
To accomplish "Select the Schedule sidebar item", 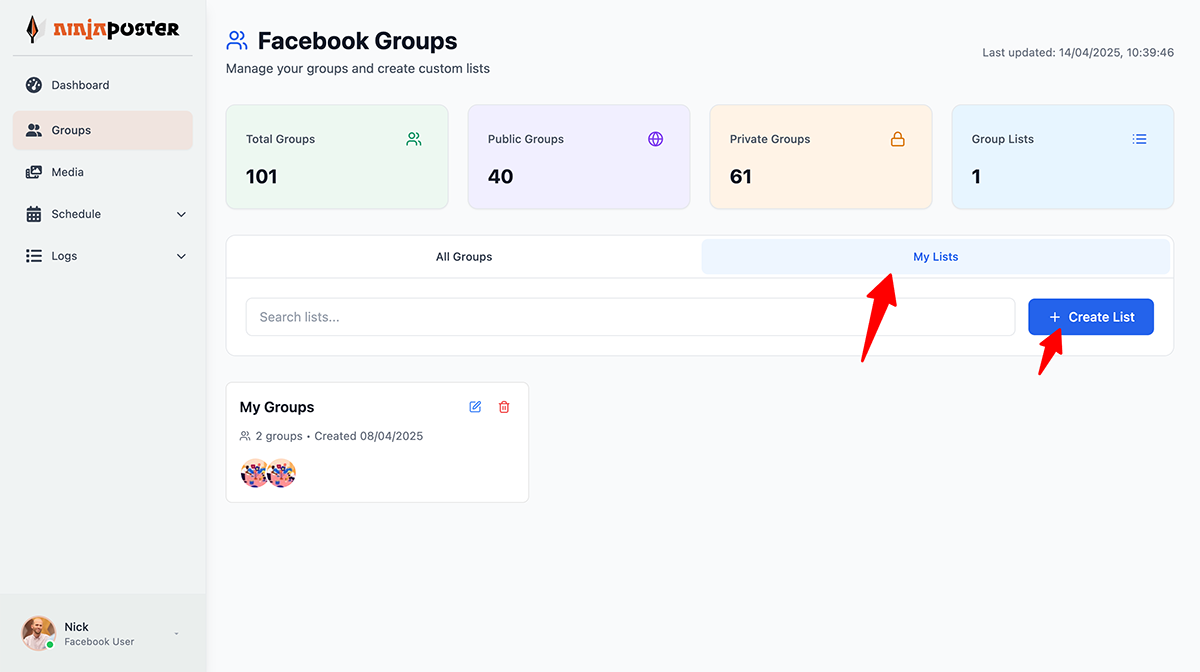I will [x=103, y=214].
